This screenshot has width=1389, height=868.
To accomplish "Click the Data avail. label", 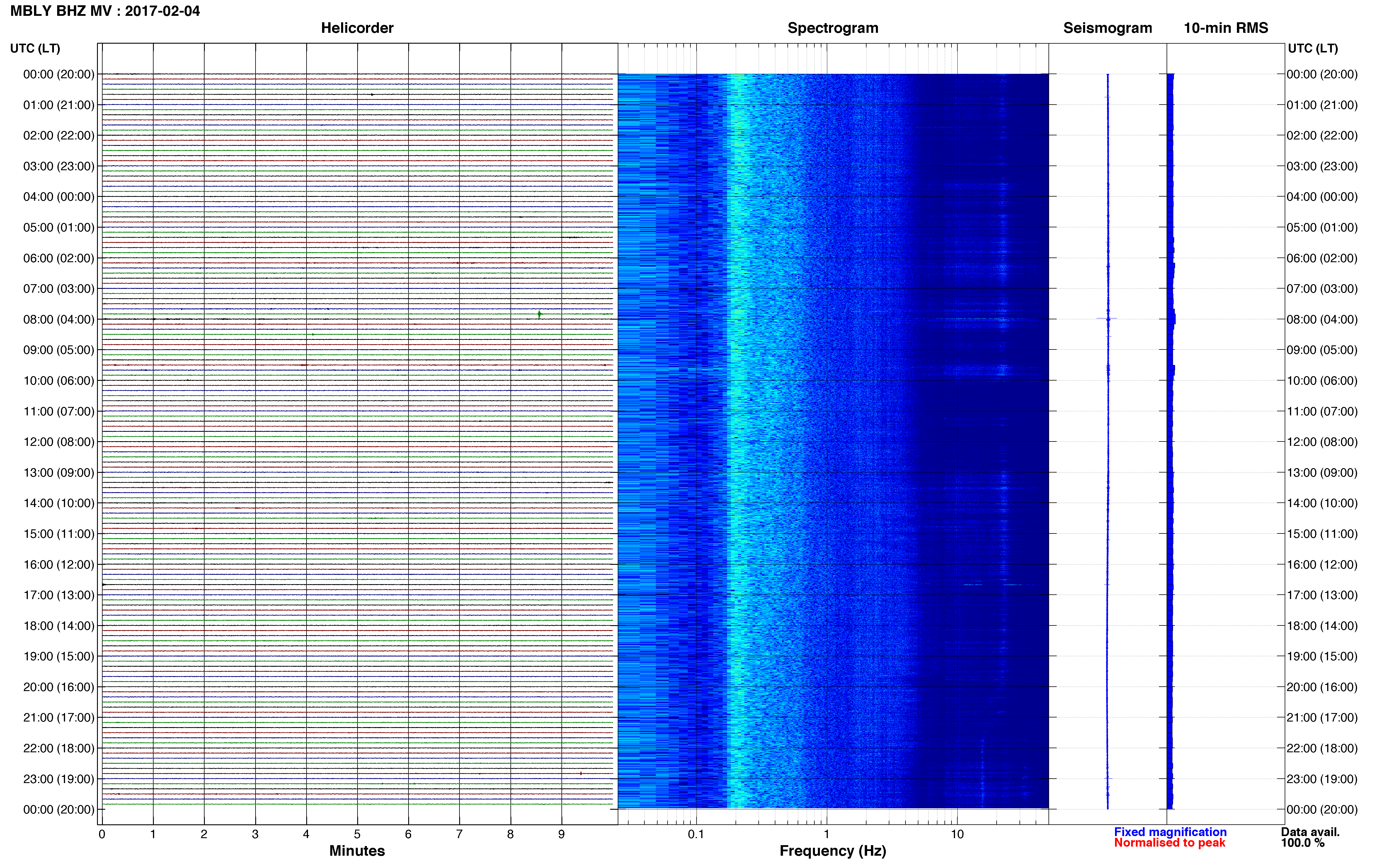I will (x=1310, y=832).
